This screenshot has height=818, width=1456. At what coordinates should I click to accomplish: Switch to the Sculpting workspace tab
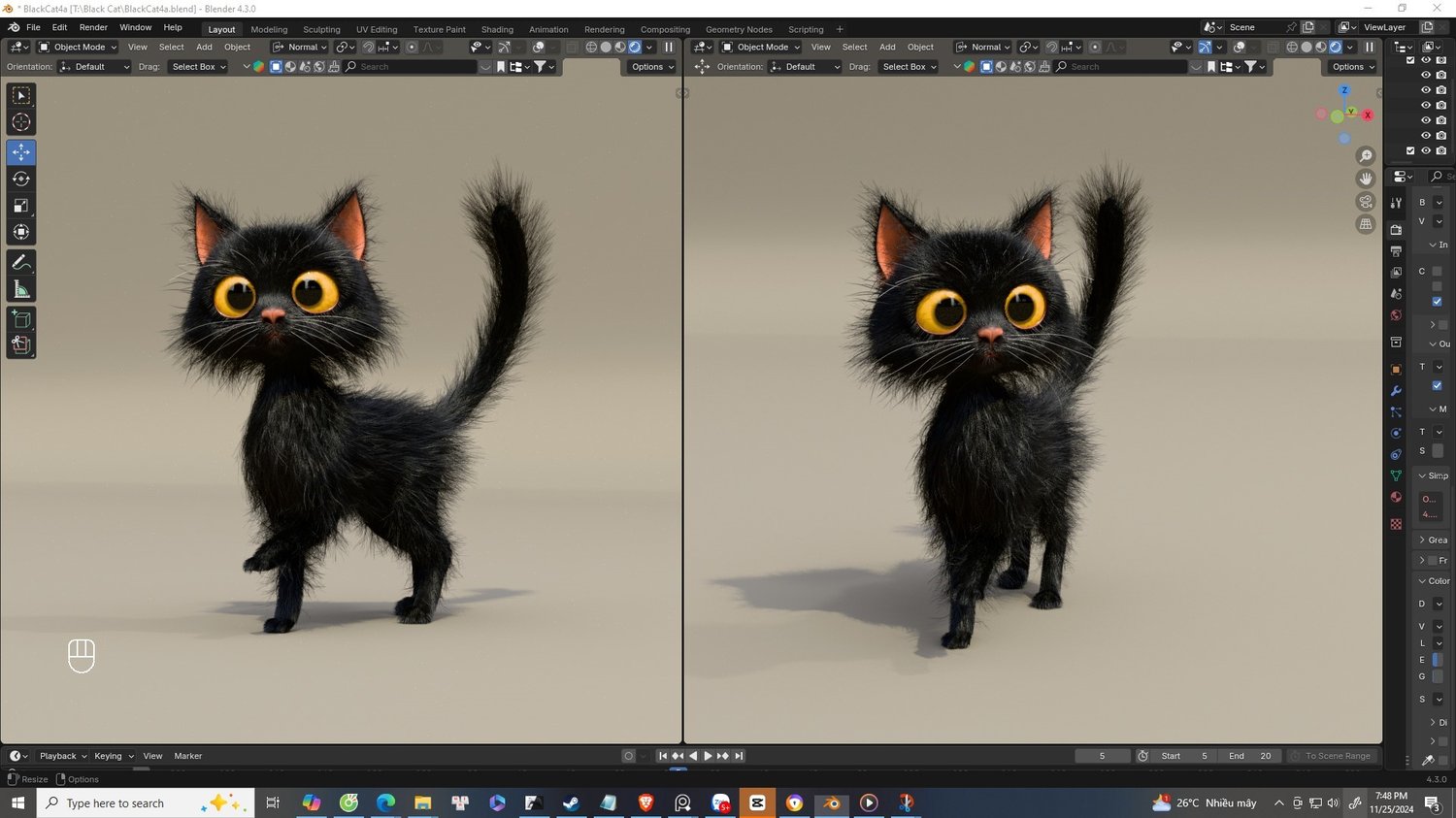click(321, 29)
